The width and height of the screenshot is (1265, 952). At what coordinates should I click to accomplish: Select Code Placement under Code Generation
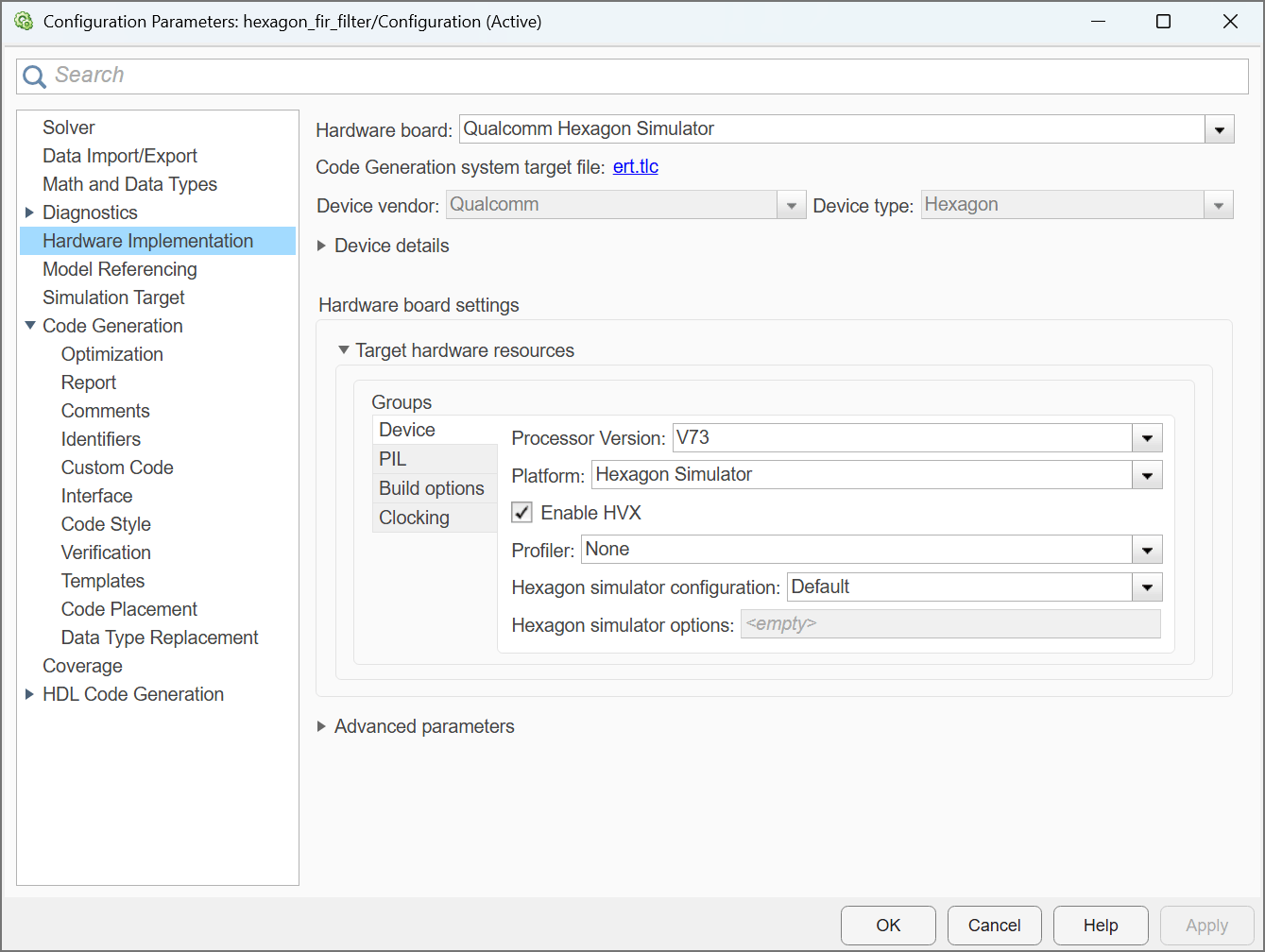[x=129, y=609]
